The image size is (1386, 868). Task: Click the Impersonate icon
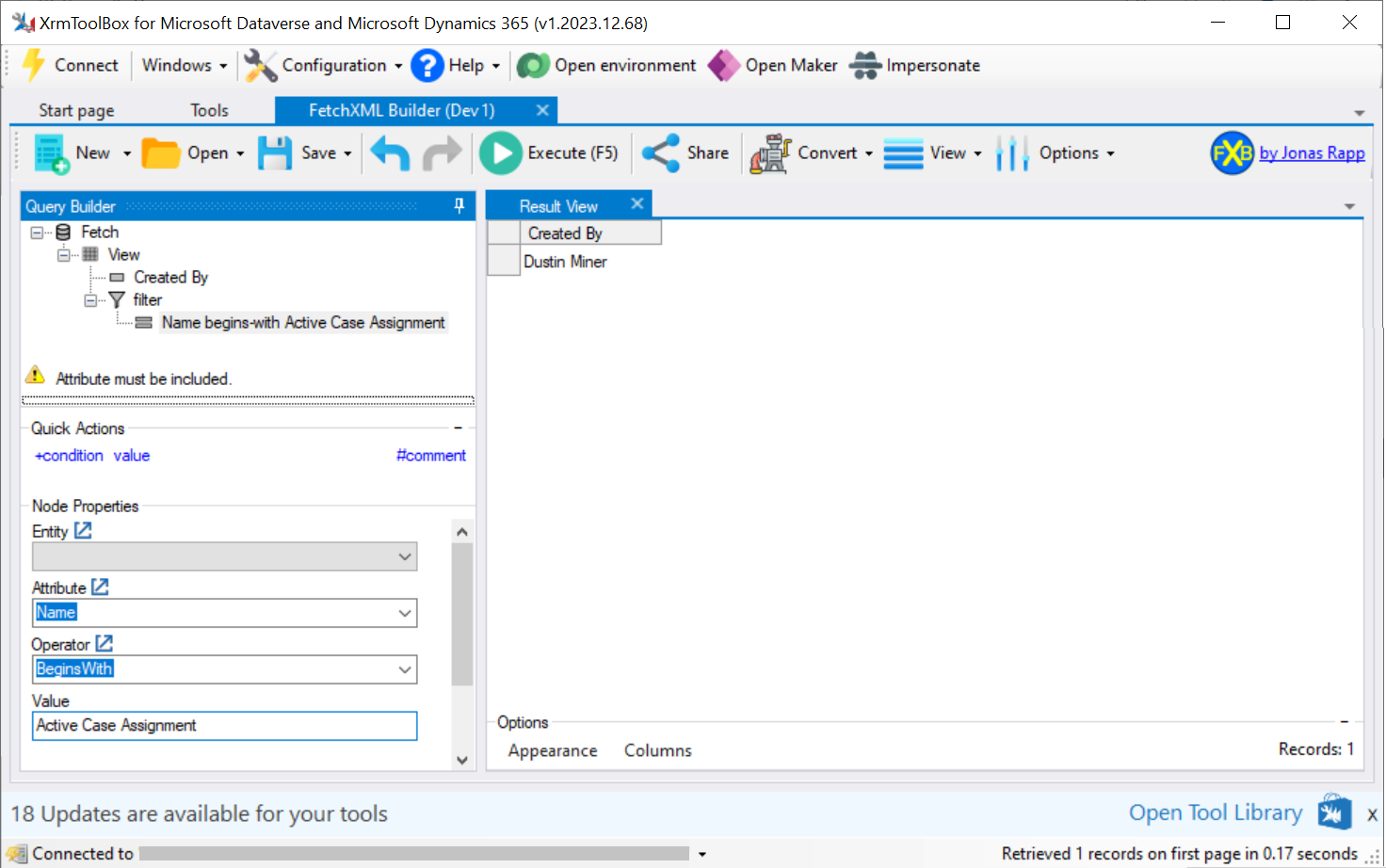865,66
